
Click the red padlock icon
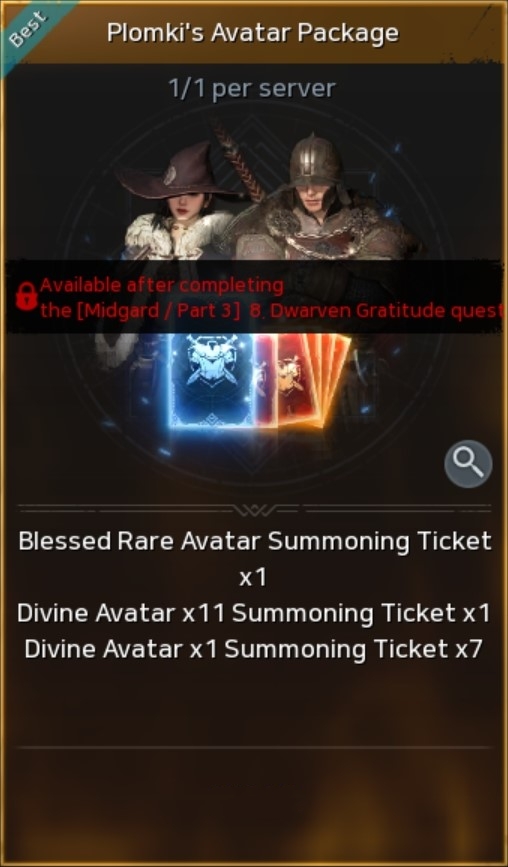(x=26, y=296)
